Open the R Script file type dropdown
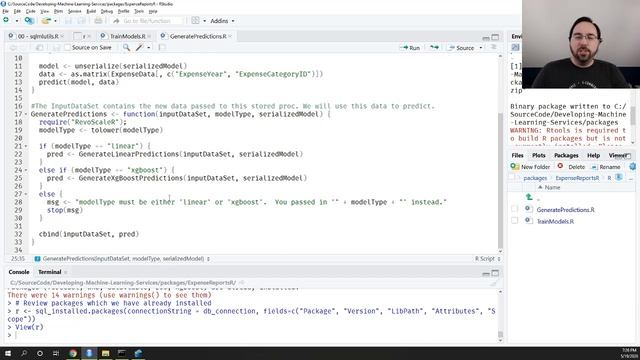 pos(487,259)
